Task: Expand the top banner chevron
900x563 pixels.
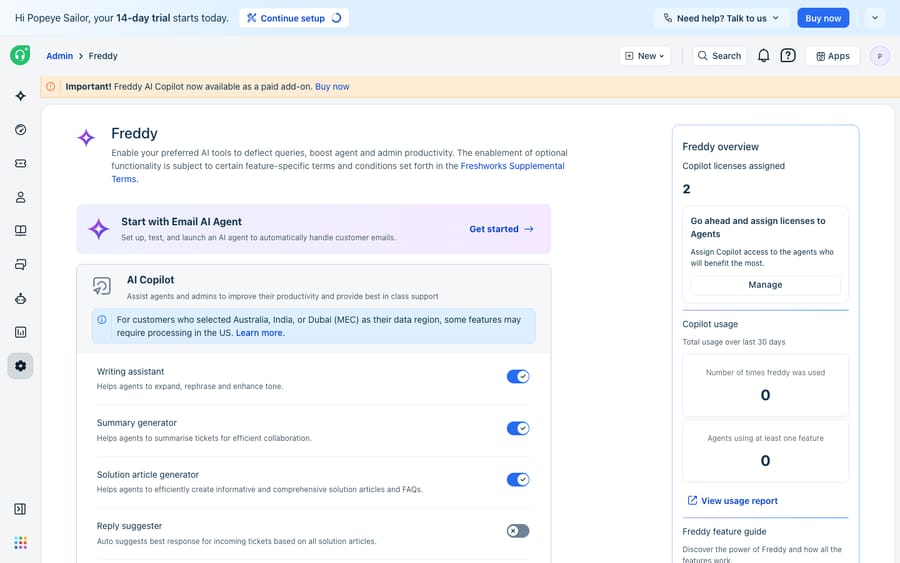Action: point(875,18)
